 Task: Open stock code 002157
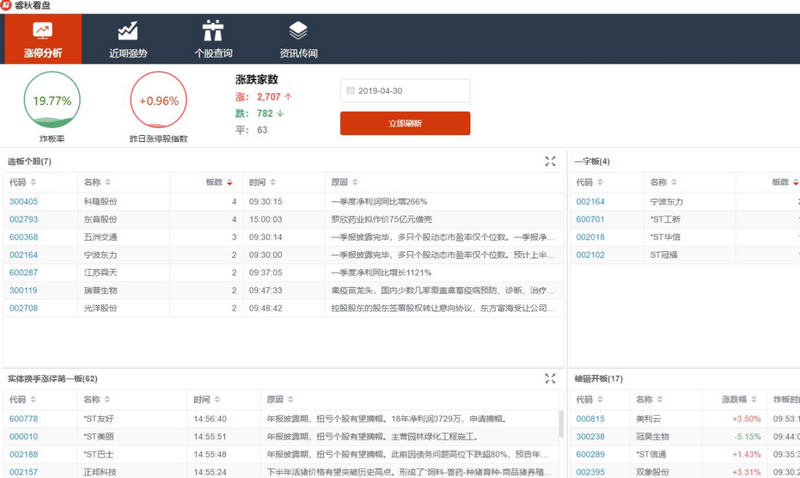point(23,472)
